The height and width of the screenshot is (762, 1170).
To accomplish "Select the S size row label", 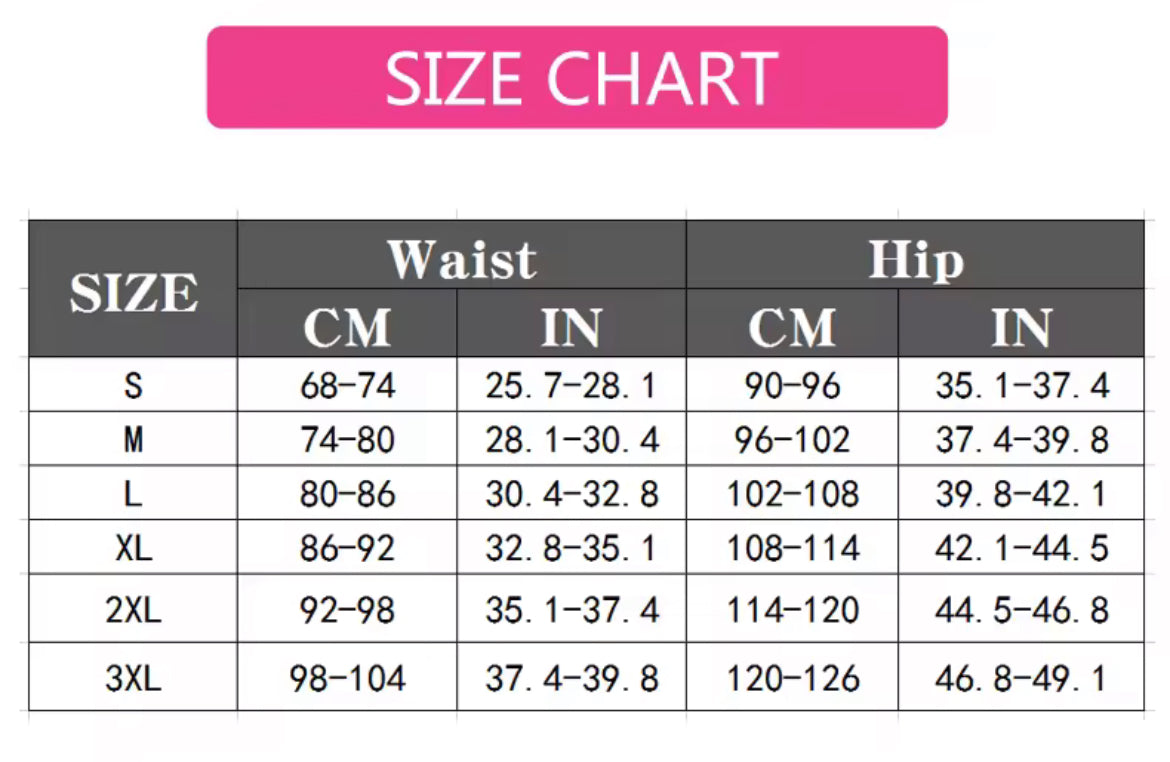I will 133,386.
